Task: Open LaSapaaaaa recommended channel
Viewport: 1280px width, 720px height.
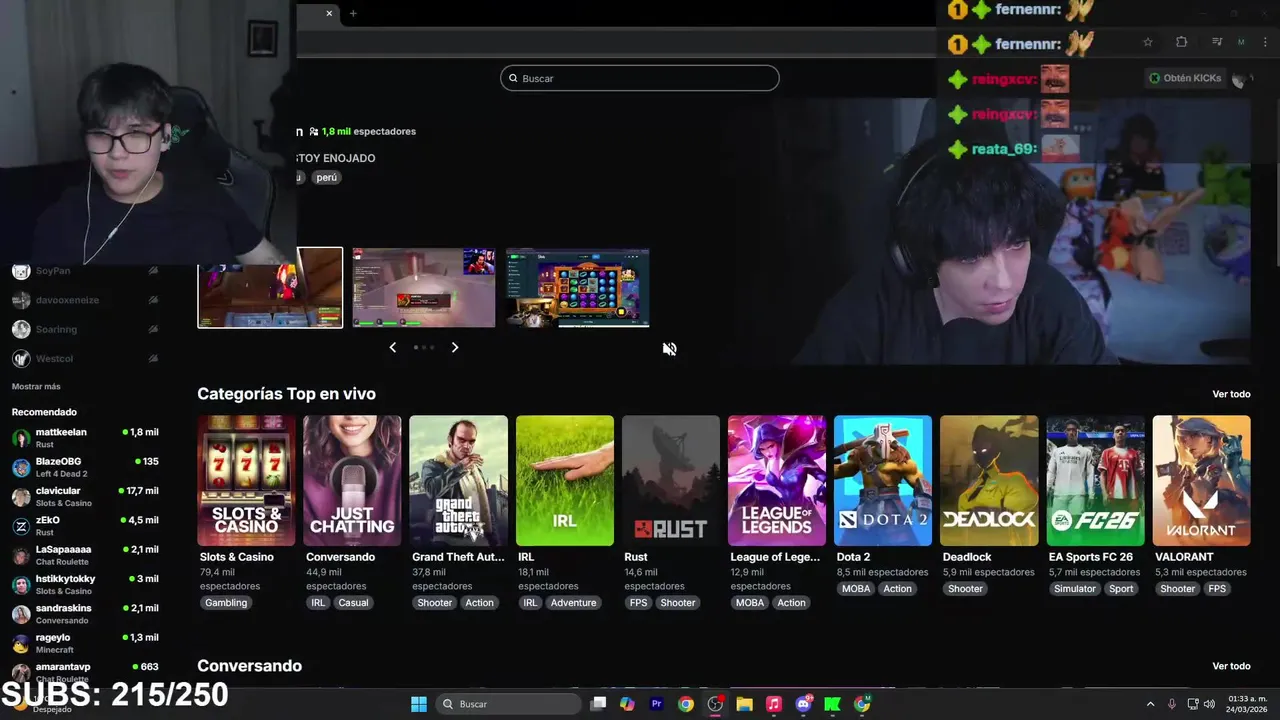Action: pyautogui.click(x=85, y=555)
